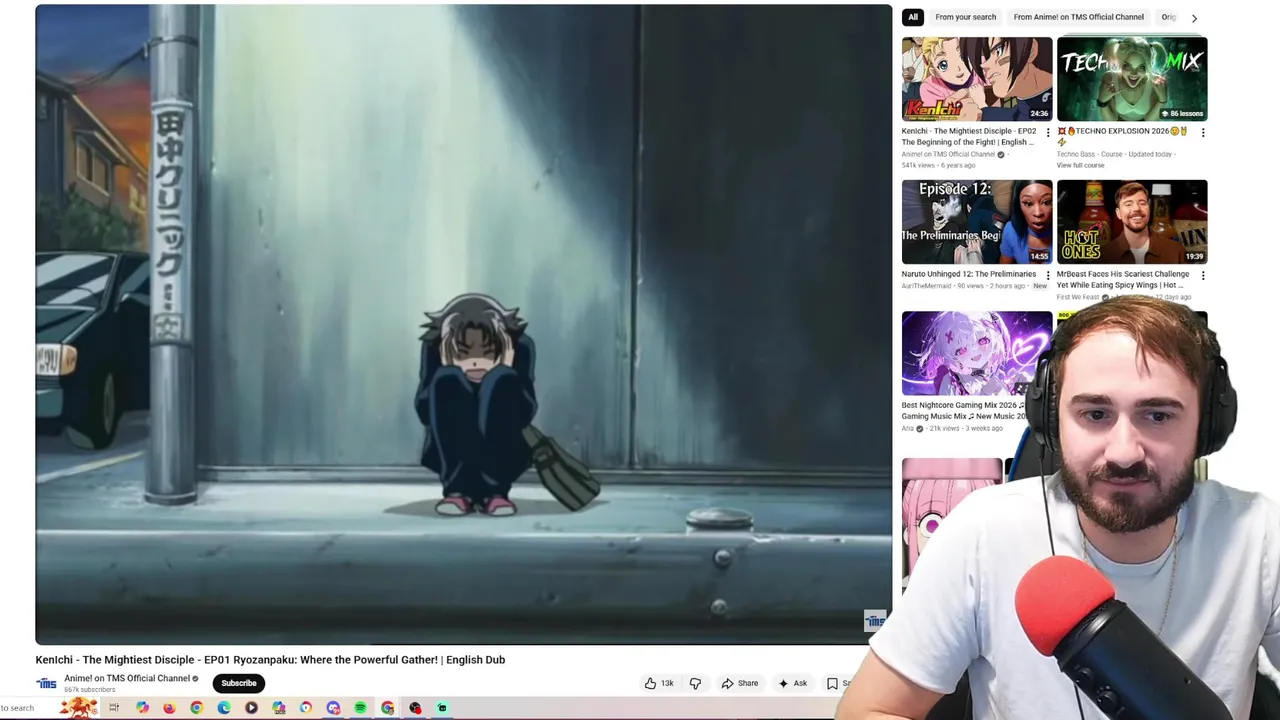Open options menu for MrBeast Hot Ones video

click(1203, 275)
